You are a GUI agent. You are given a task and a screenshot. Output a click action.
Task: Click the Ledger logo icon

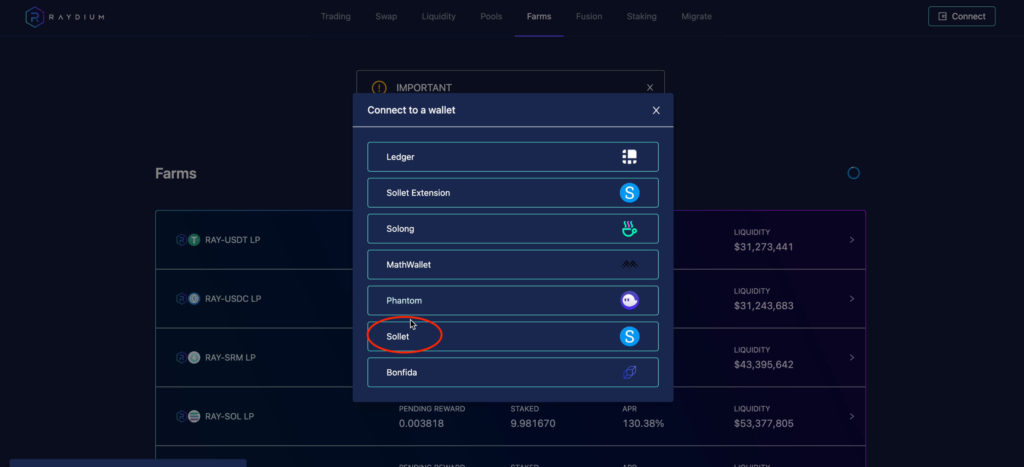tap(630, 157)
